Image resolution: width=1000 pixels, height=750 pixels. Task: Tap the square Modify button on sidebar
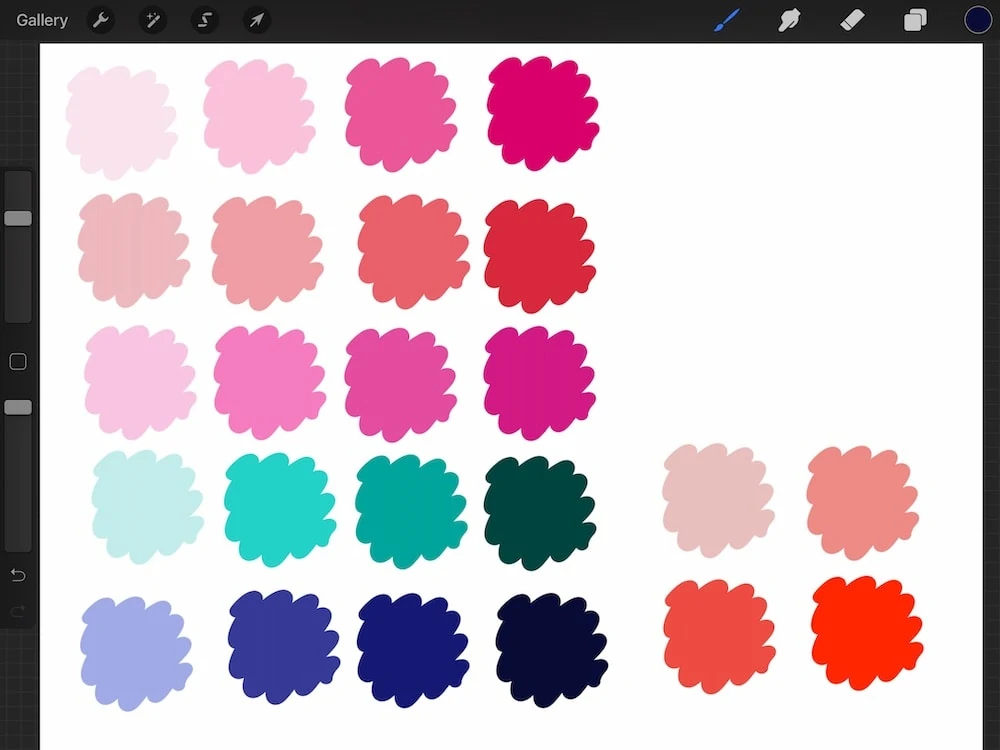point(18,362)
